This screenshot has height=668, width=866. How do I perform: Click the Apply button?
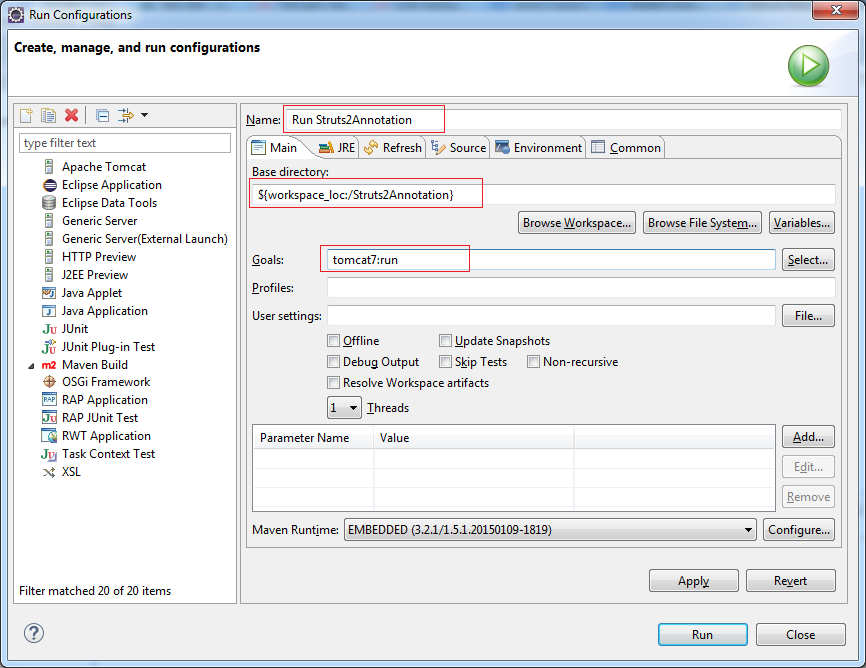coord(694,581)
